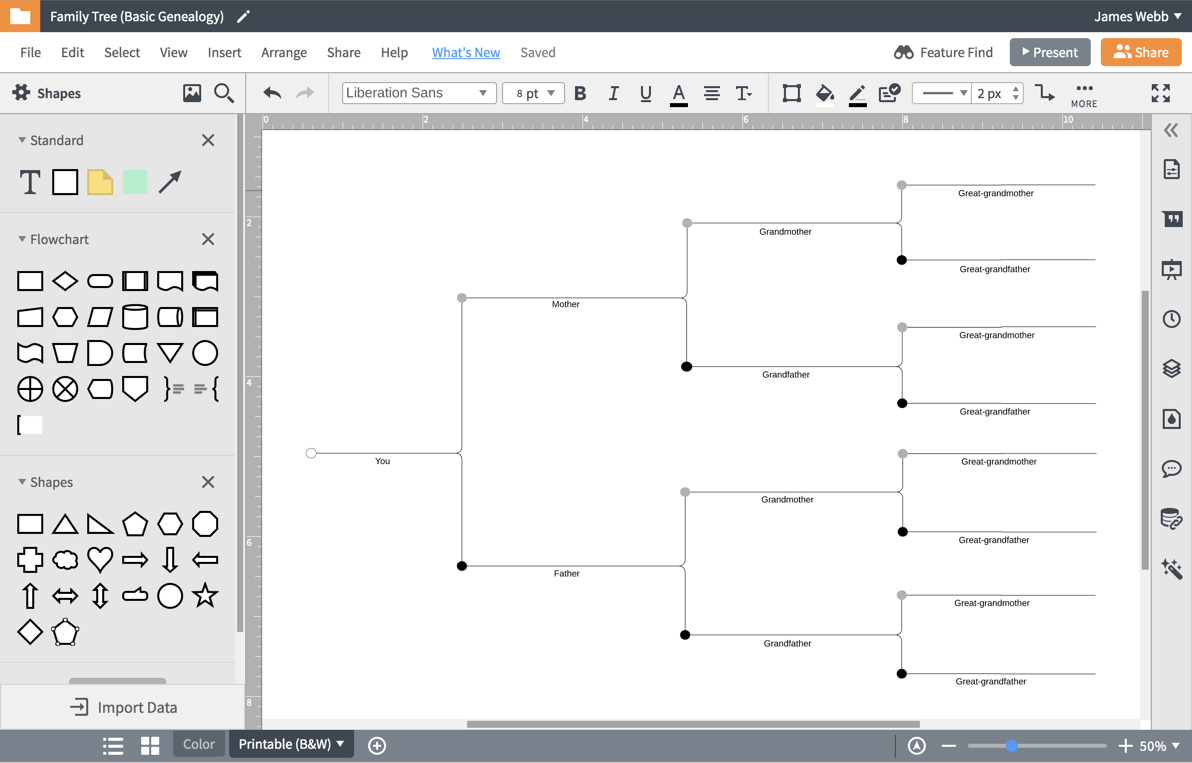Viewport: 1192px width, 763px height.
Task: Open revision history panel
Action: pos(1171,318)
